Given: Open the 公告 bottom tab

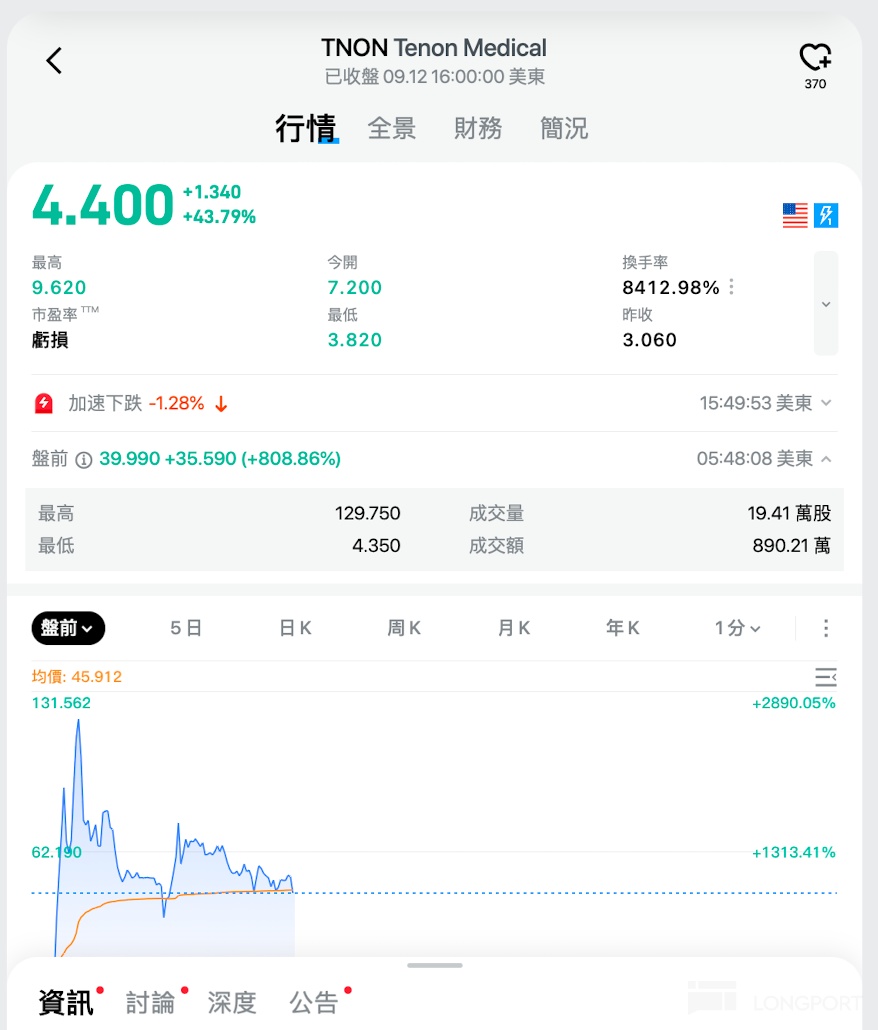Looking at the screenshot, I should coord(314,1002).
